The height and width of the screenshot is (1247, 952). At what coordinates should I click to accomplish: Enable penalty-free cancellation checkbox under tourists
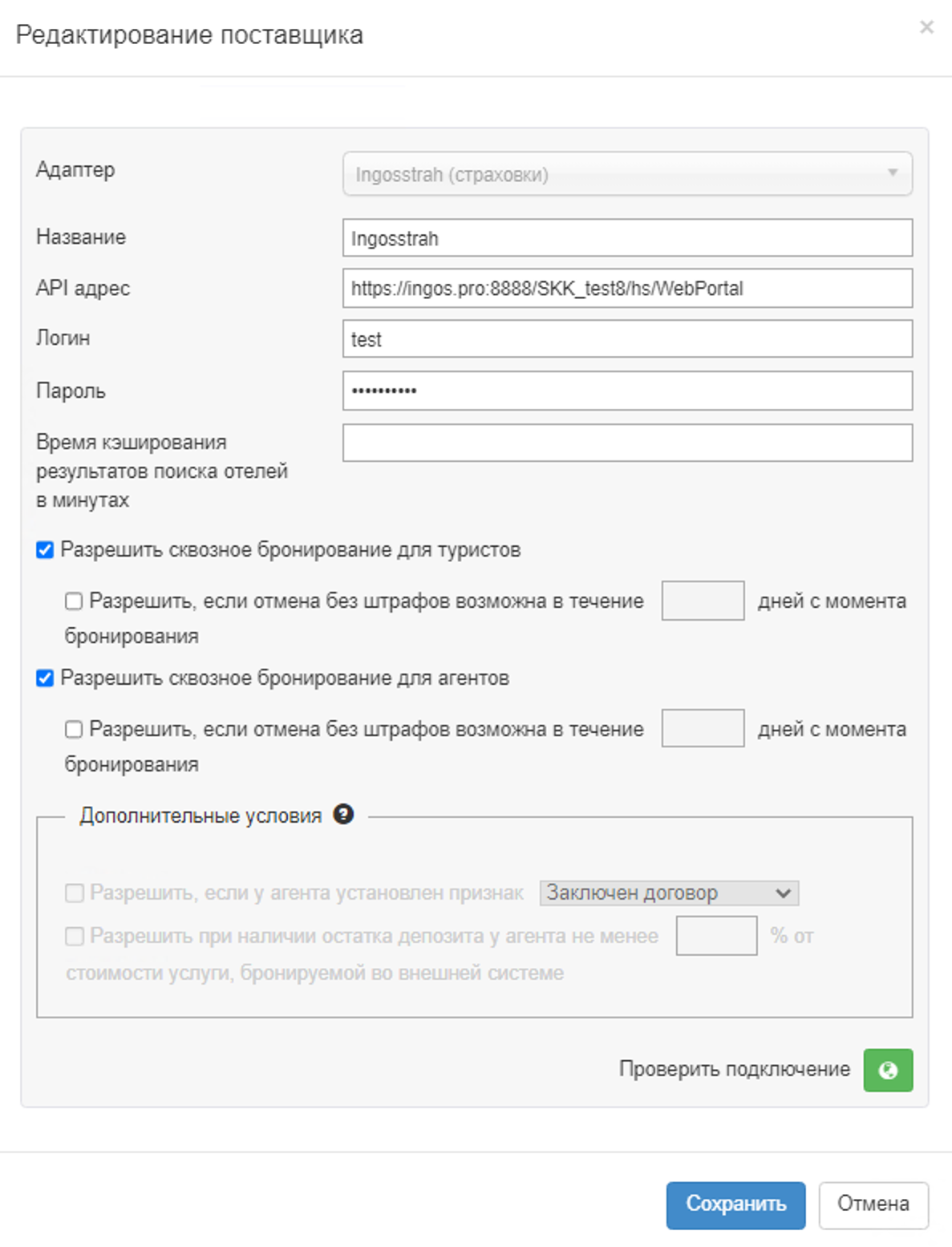click(x=74, y=601)
